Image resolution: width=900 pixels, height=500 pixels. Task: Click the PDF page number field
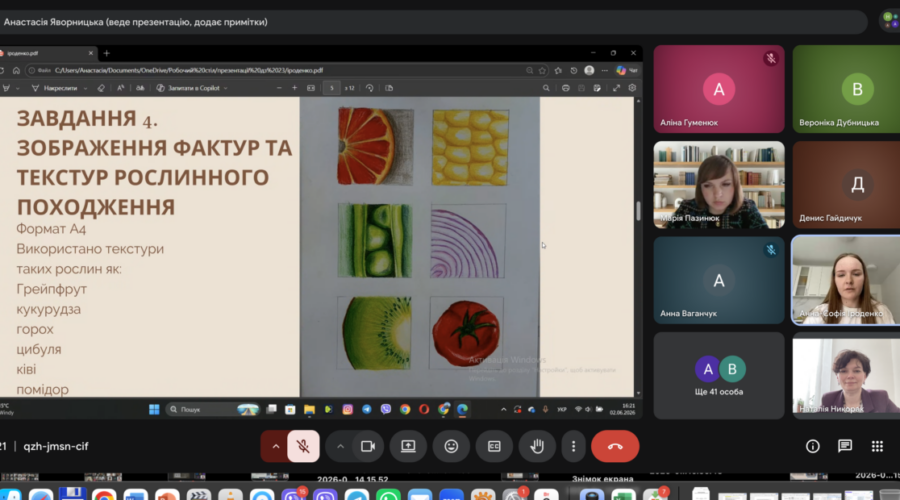331,88
